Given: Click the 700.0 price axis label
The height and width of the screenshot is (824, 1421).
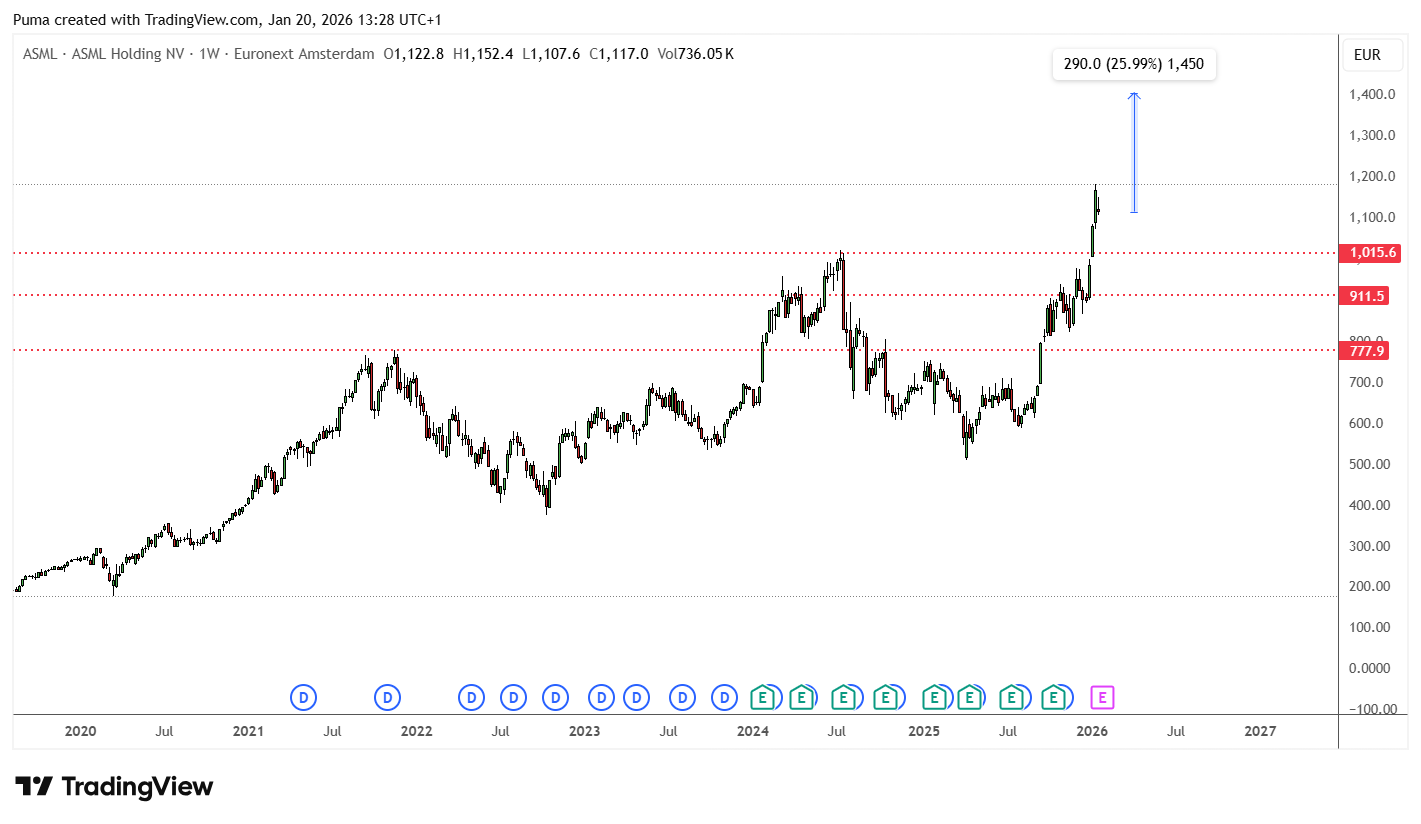Looking at the screenshot, I should 1366,382.
